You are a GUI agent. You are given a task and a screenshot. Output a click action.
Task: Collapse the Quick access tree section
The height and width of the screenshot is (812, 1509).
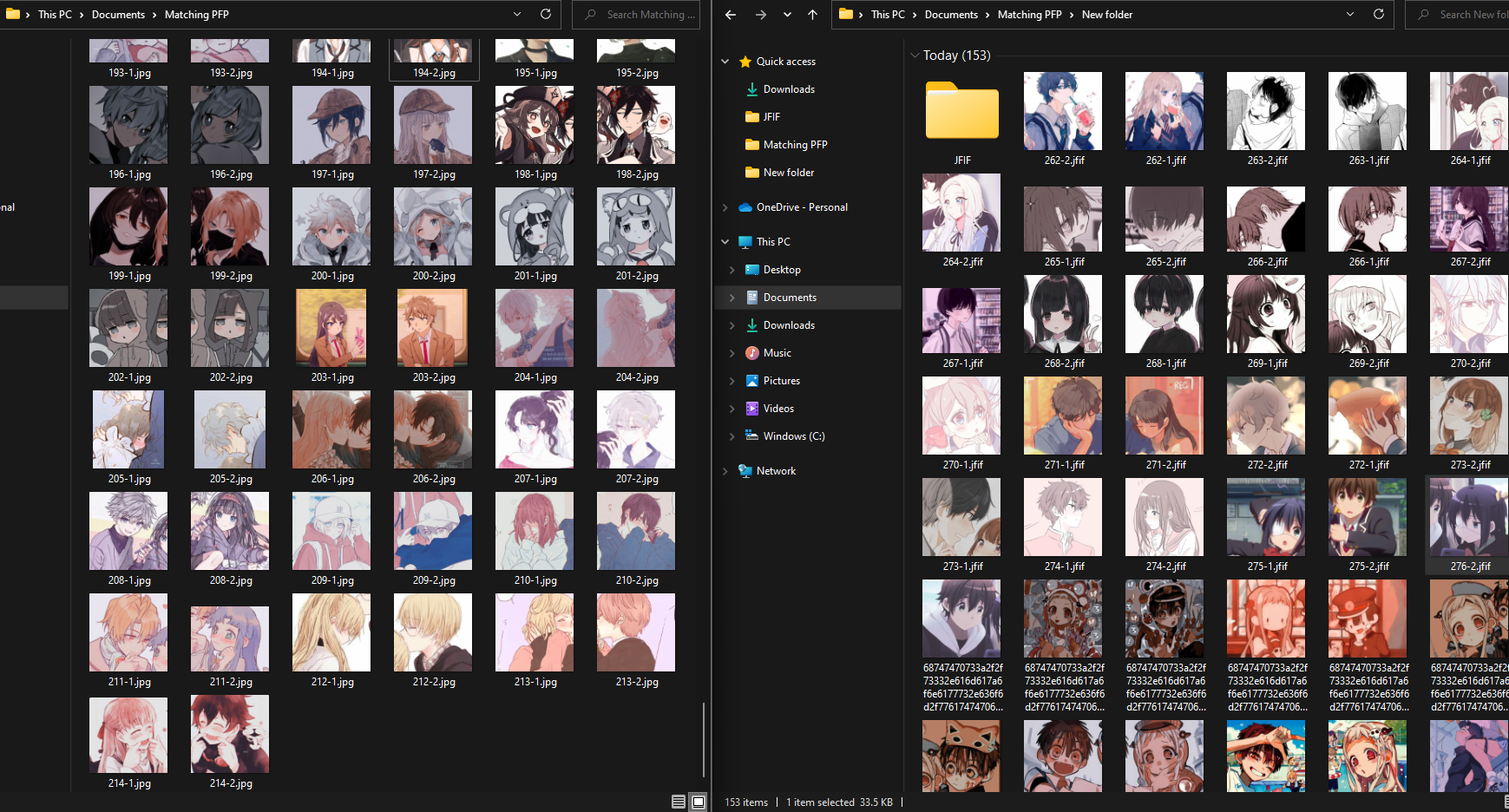click(725, 62)
